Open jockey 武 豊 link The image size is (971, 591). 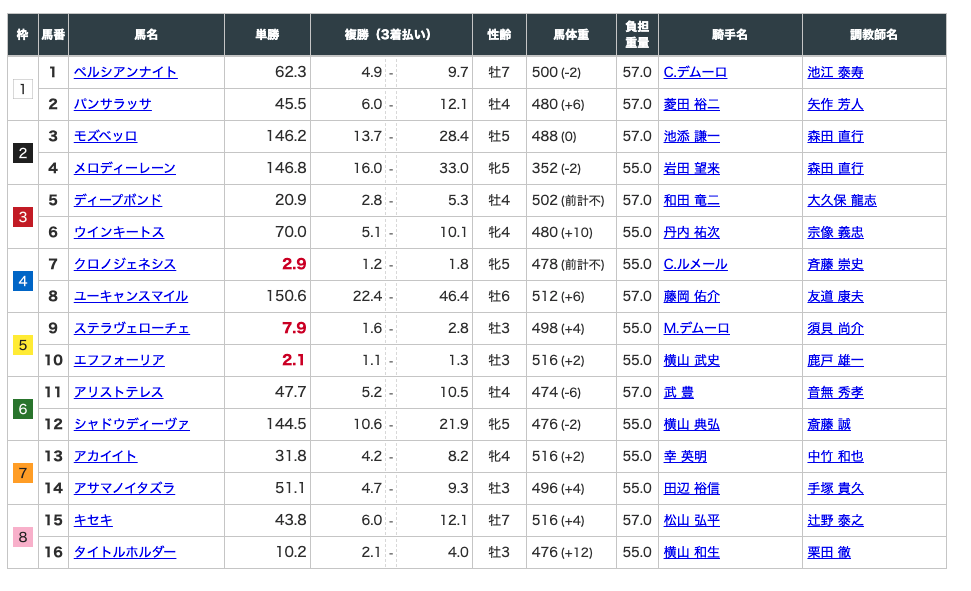tap(678, 392)
